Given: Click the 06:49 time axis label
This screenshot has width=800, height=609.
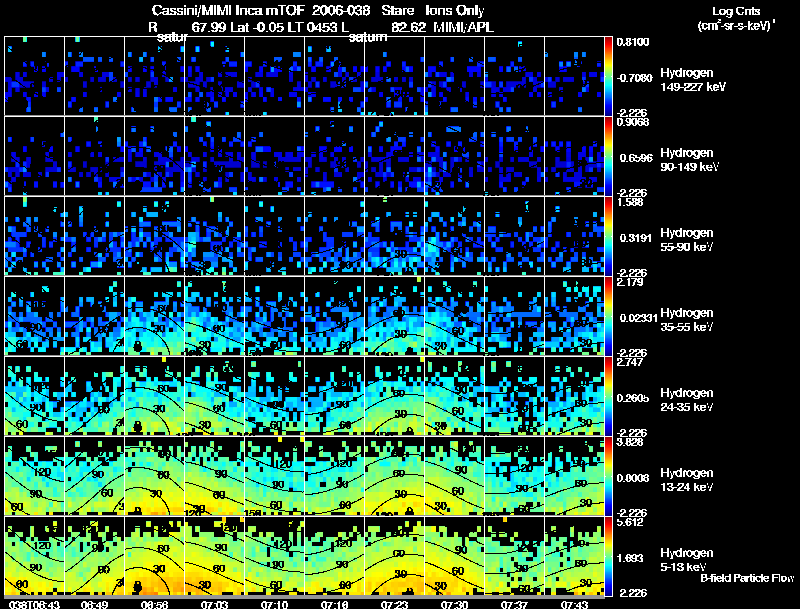Looking at the screenshot, I should click(94, 604).
